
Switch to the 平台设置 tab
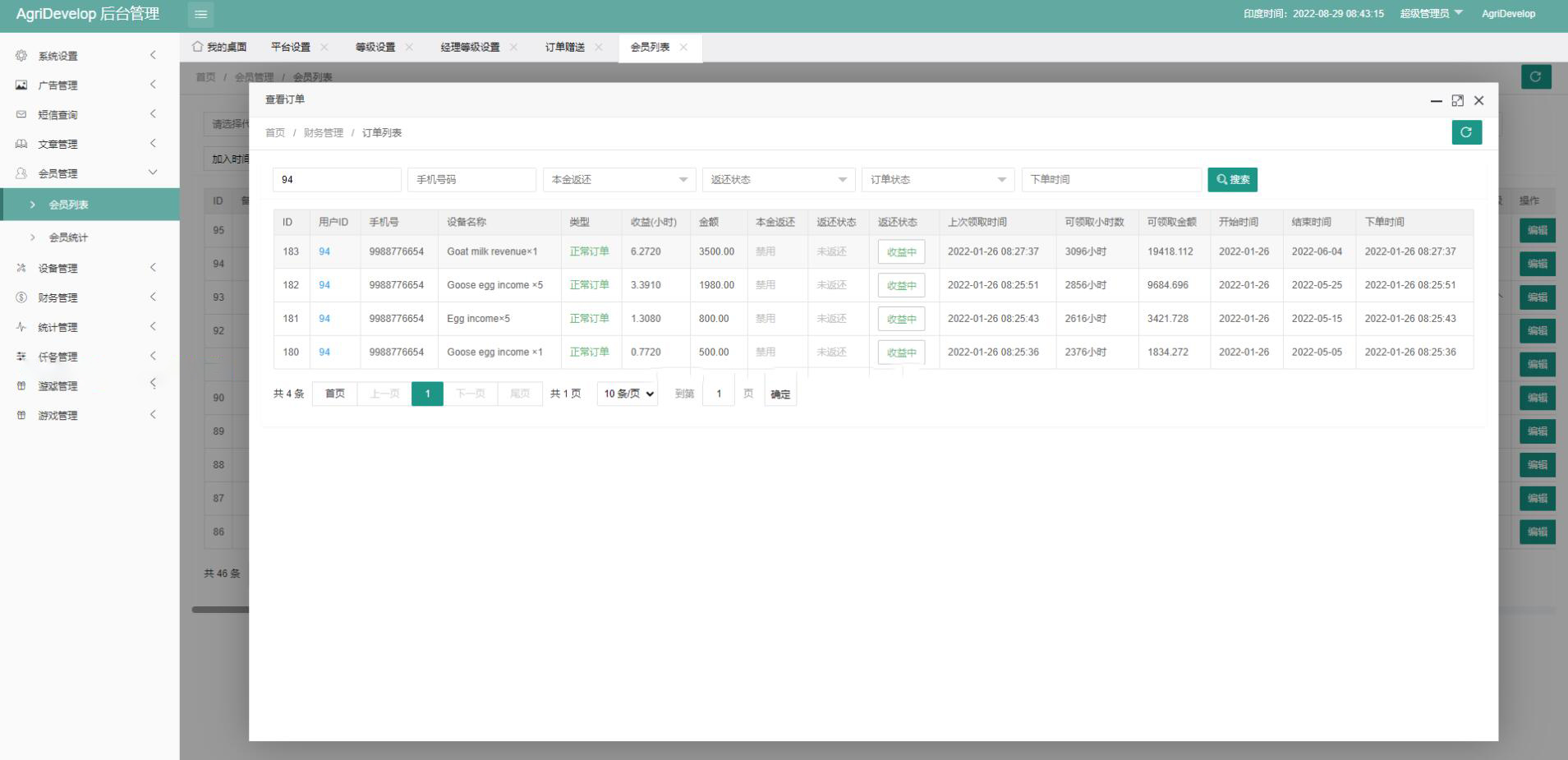(291, 48)
